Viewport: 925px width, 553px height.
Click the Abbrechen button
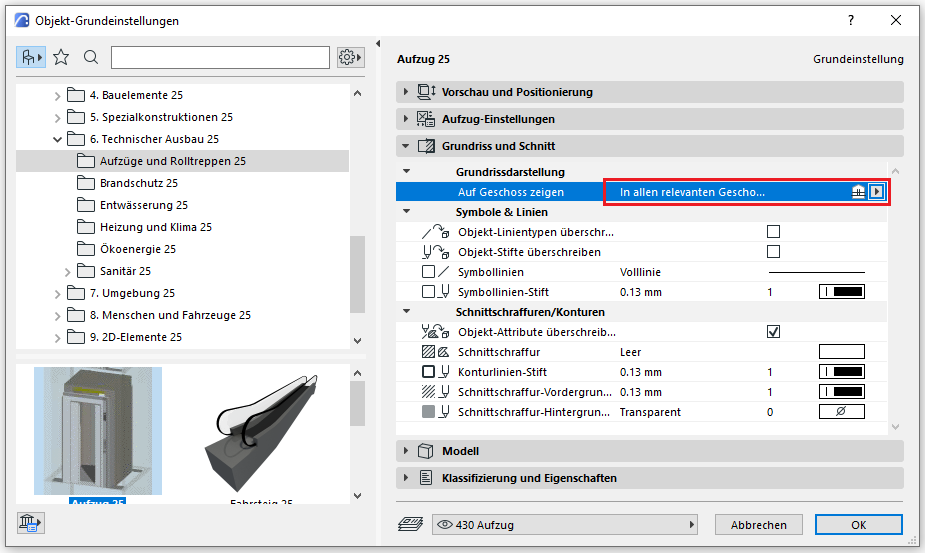[x=758, y=524]
